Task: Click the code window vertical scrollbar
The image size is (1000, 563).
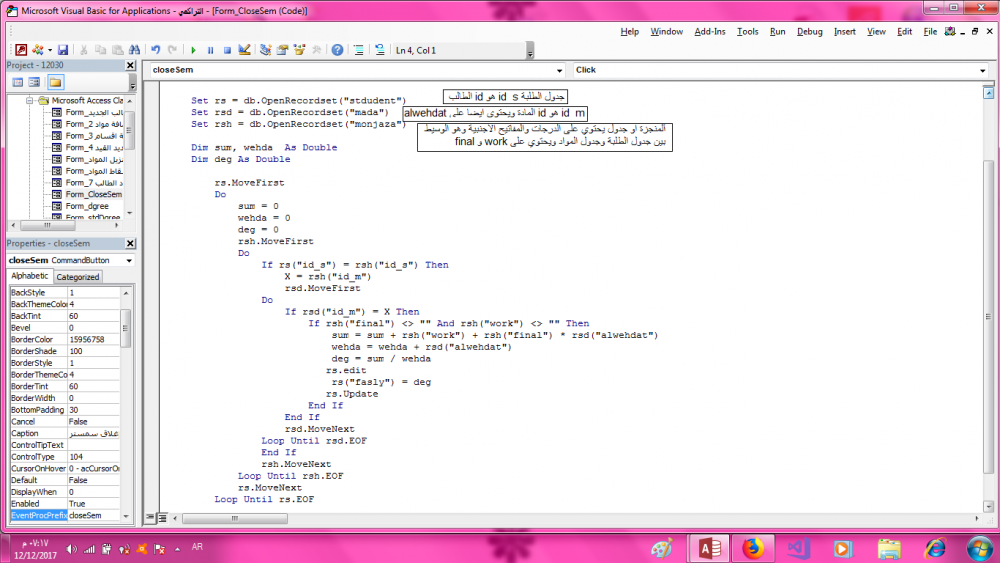Action: [x=989, y=316]
